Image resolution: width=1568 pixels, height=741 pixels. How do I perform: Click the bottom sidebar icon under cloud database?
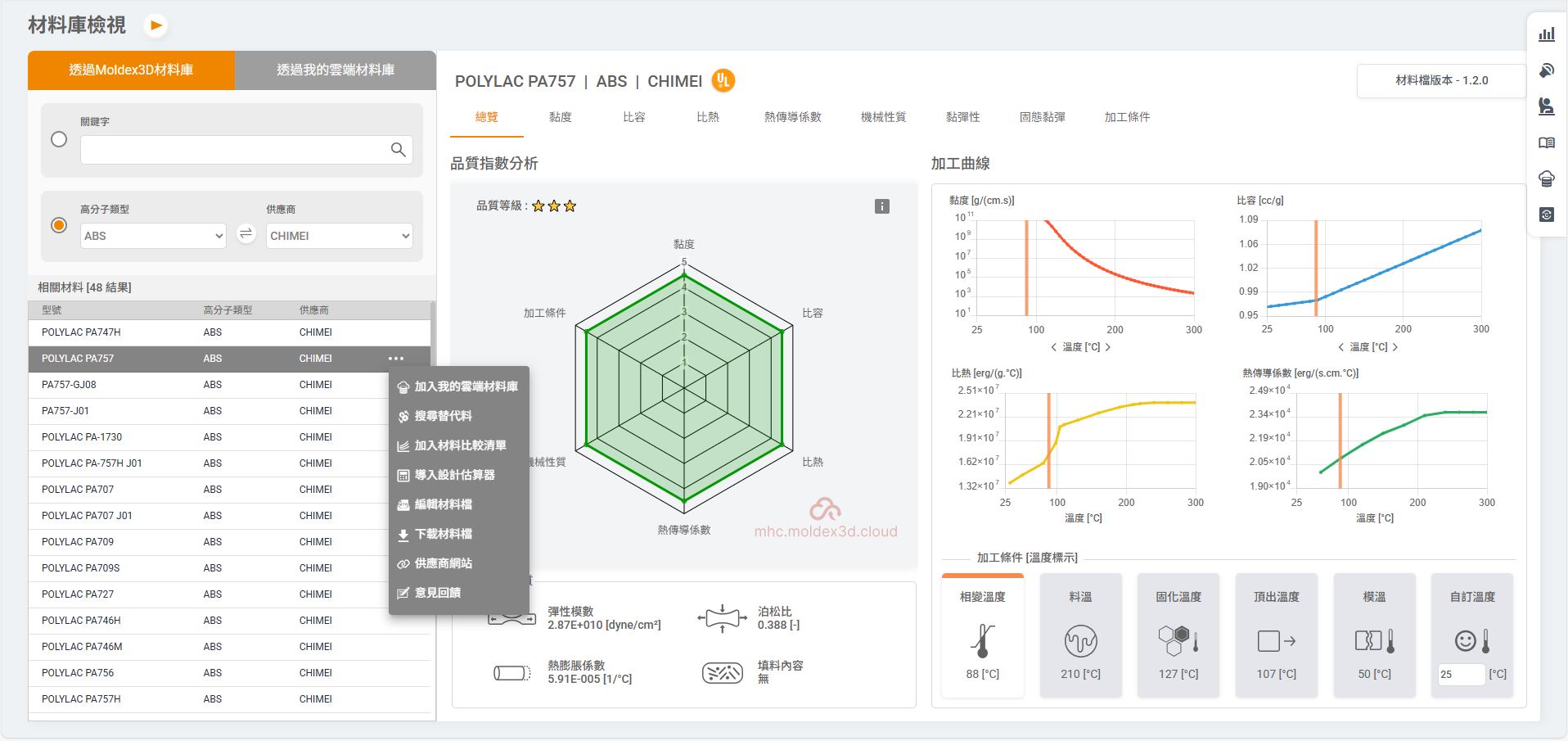click(x=1547, y=215)
